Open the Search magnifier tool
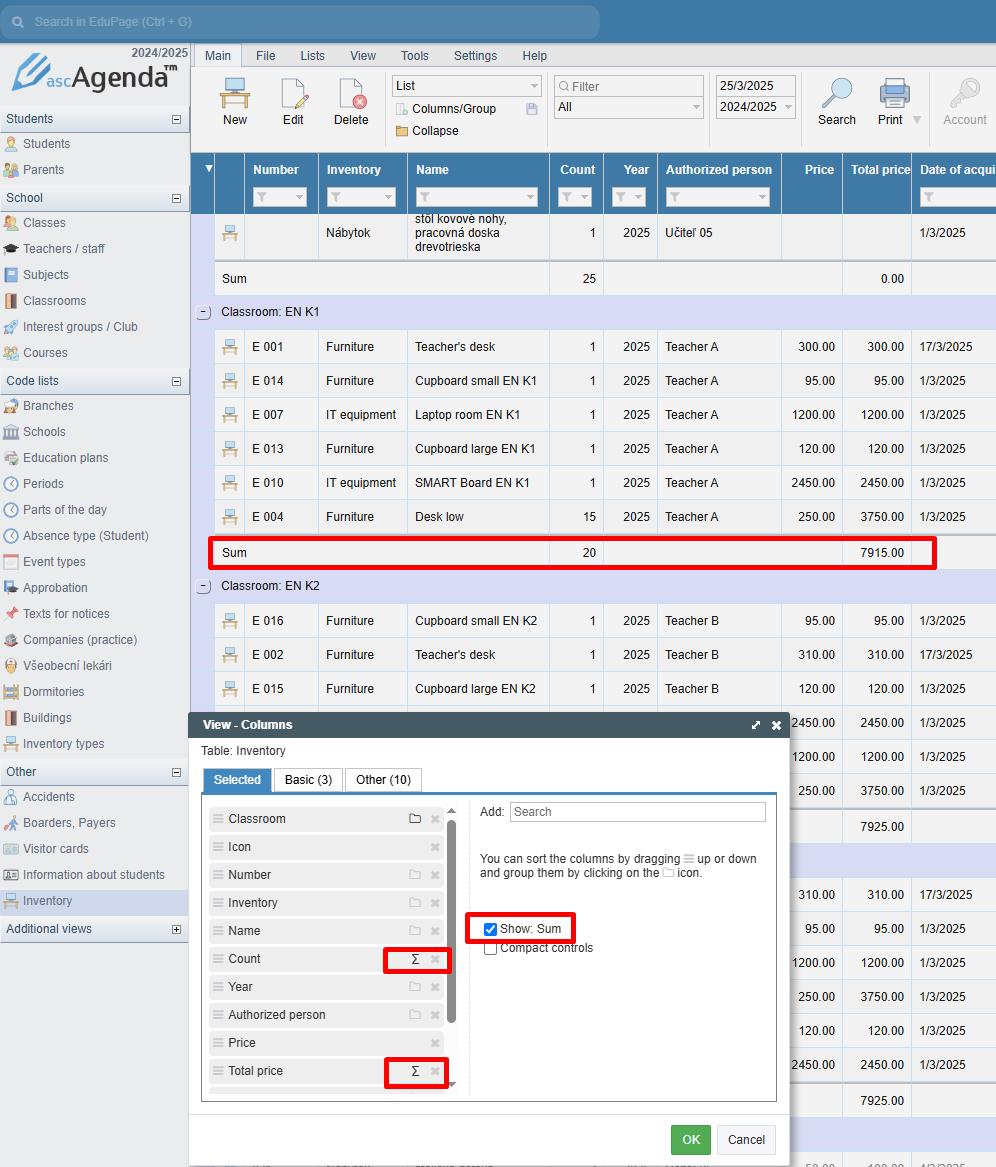 coord(836,94)
